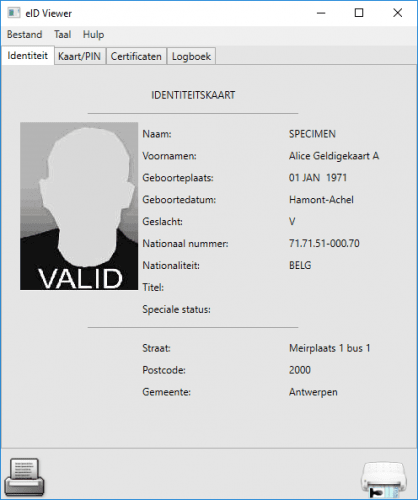Select the Identiteit tab
The image size is (418, 500).
(28, 55)
